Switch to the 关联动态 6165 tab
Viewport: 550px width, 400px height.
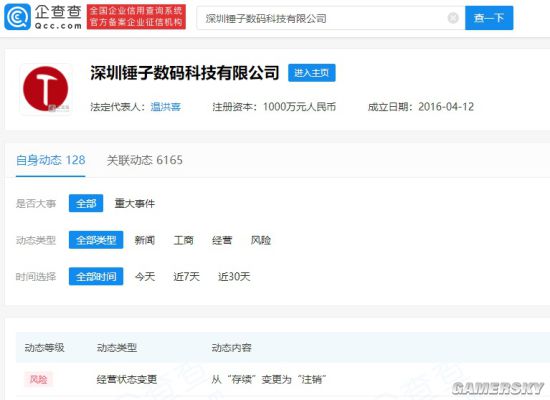pyautogui.click(x=145, y=160)
